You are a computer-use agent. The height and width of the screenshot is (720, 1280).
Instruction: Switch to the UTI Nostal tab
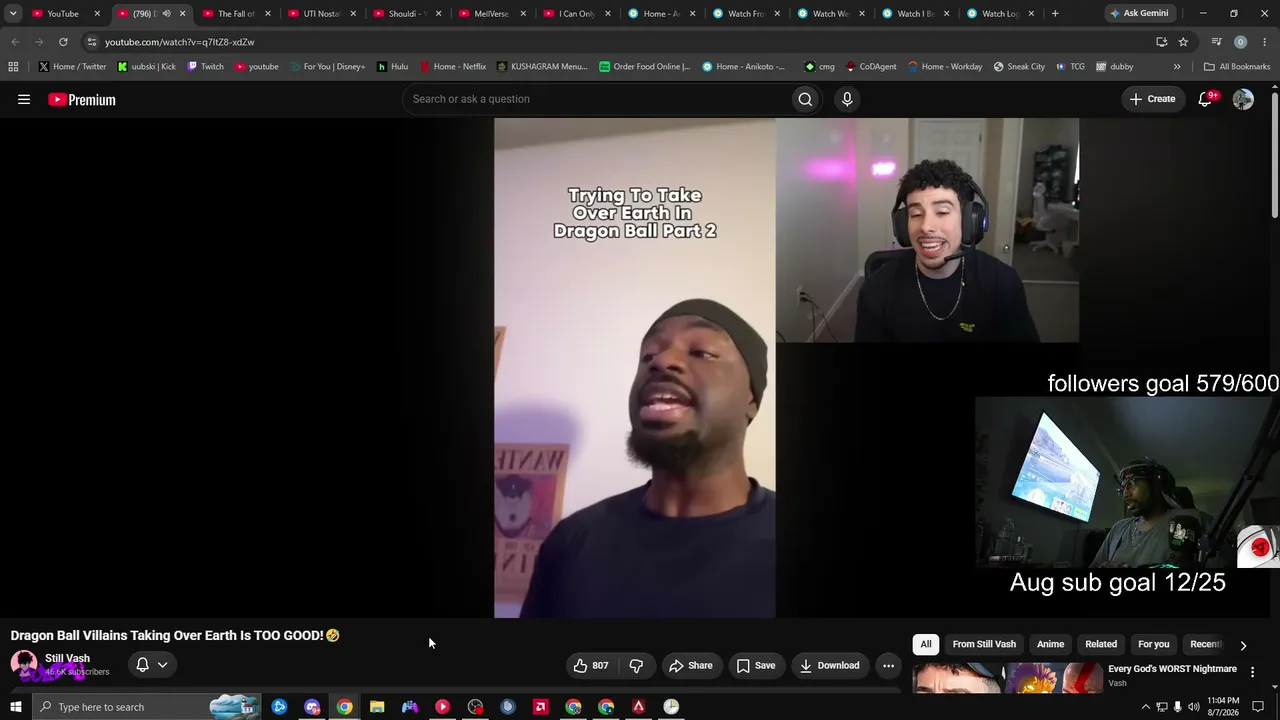tap(321, 14)
